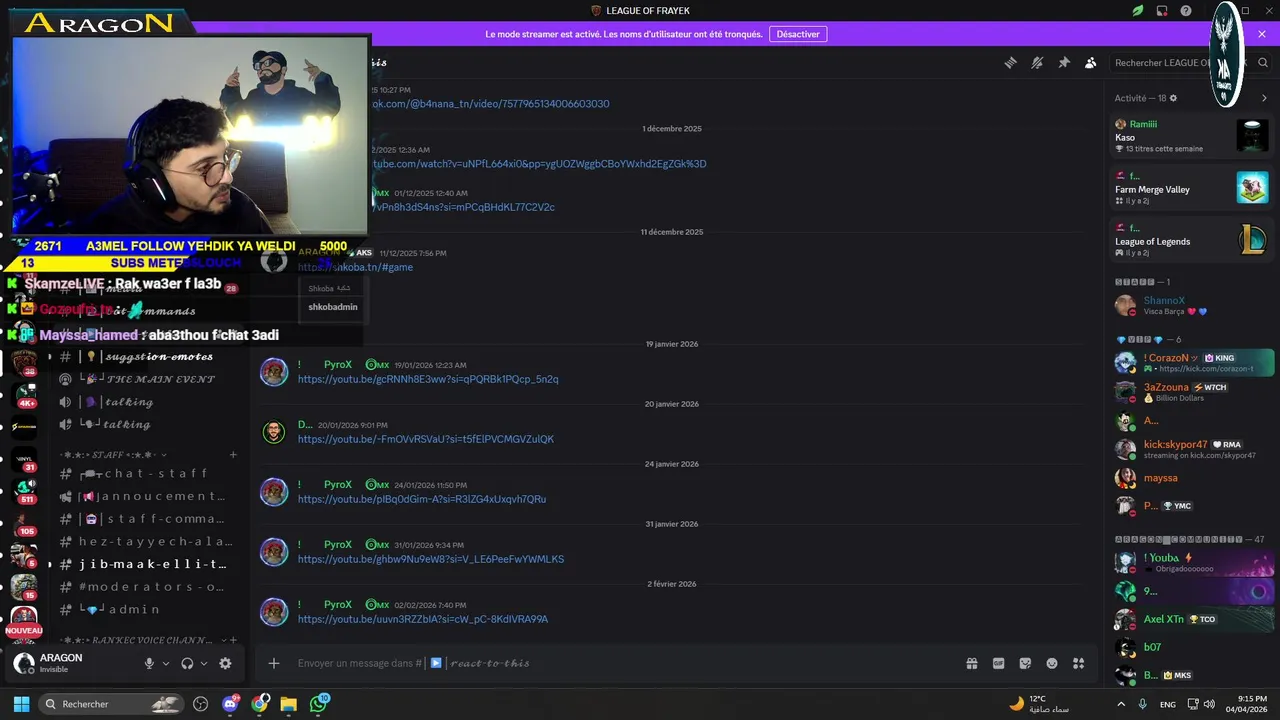
Task: Open PyroX link ghbw9Nu9eW8
Action: tap(431, 559)
